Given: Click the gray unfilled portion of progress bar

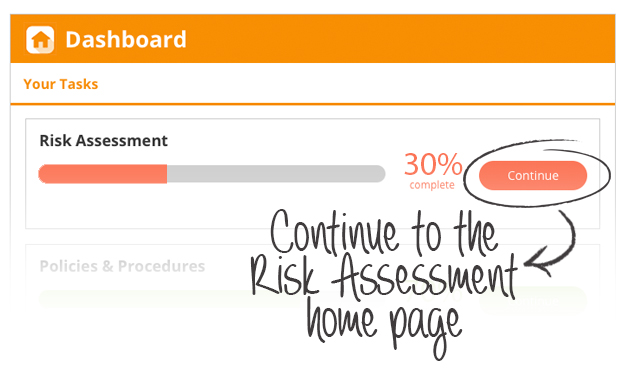Looking at the screenshot, I should (x=276, y=174).
